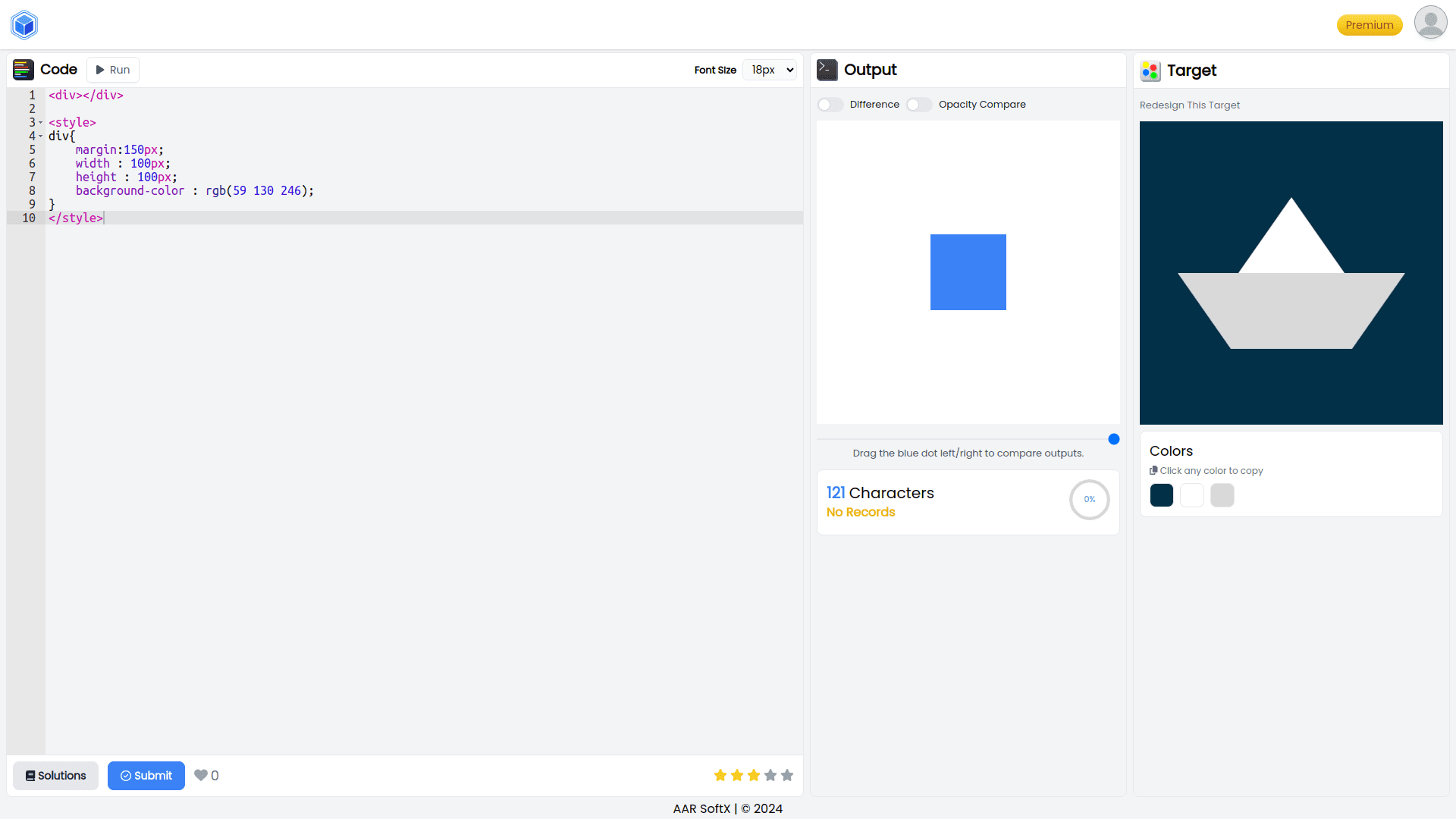Viewport: 1456px width, 819px height.
Task: Click the AAR SoftX app icon
Action: tap(24, 25)
